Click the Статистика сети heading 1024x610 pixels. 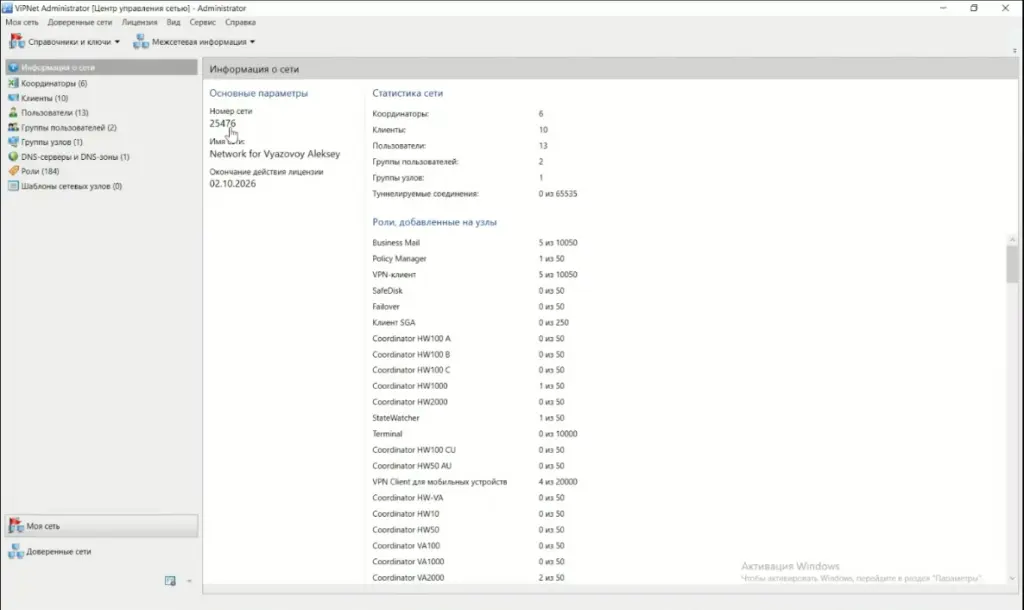point(408,93)
